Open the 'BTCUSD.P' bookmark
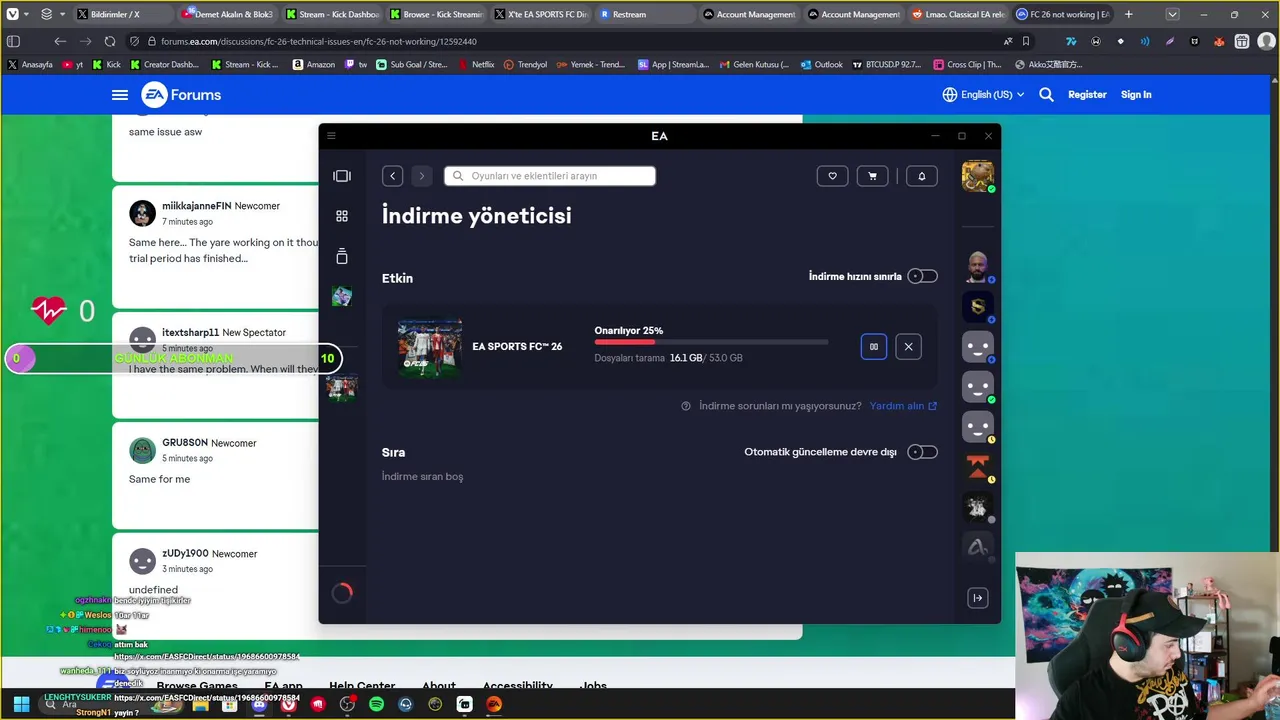The width and height of the screenshot is (1280, 720). [887, 65]
